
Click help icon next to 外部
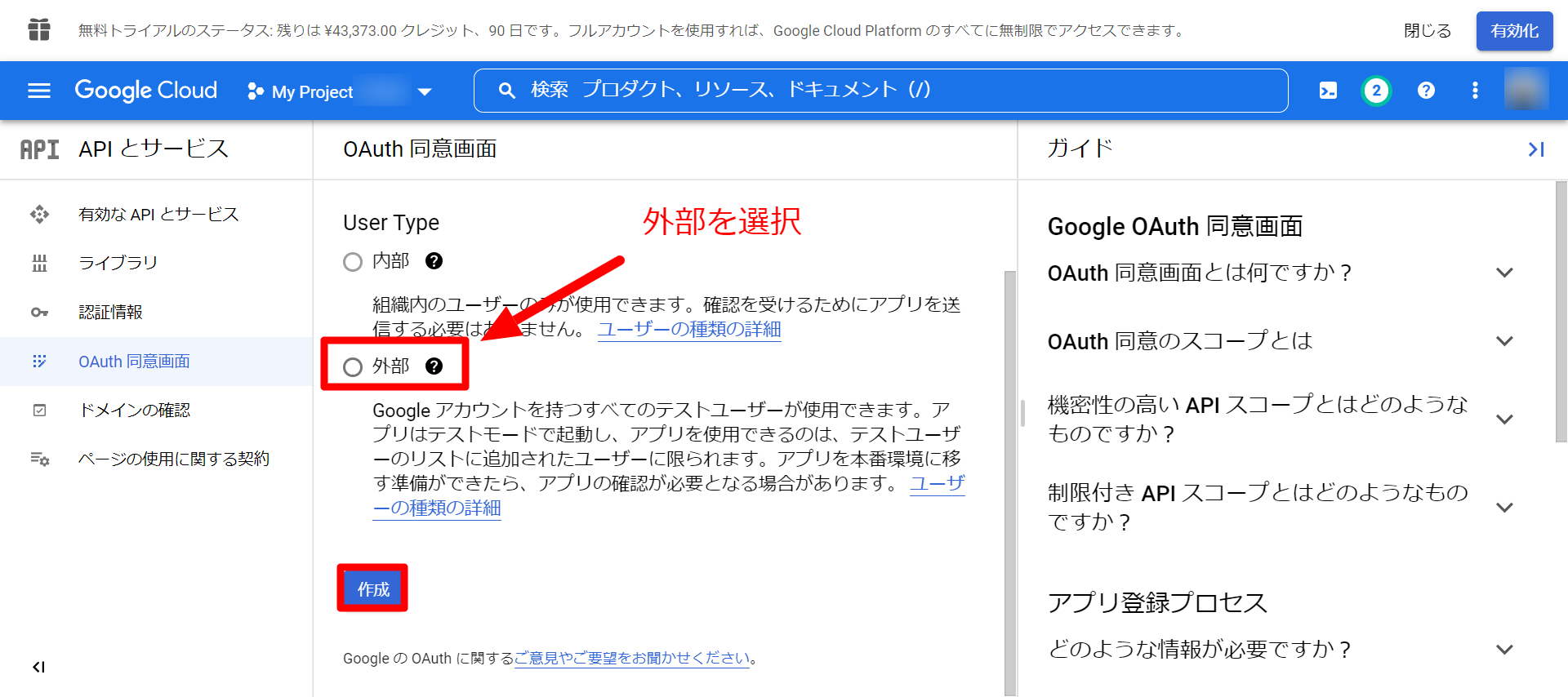[x=434, y=366]
